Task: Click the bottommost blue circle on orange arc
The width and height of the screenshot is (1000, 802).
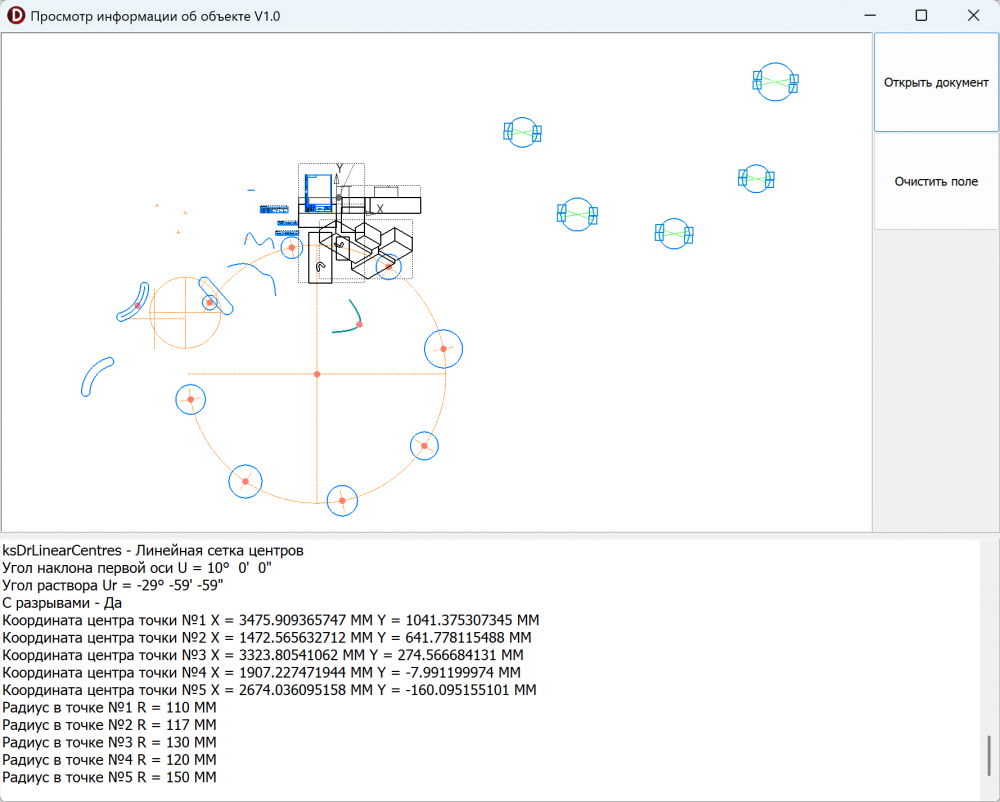Action: (x=342, y=500)
